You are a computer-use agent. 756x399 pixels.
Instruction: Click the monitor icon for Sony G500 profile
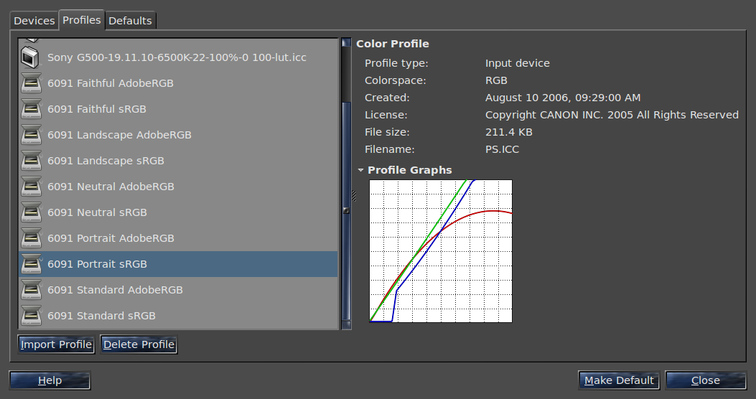30,57
